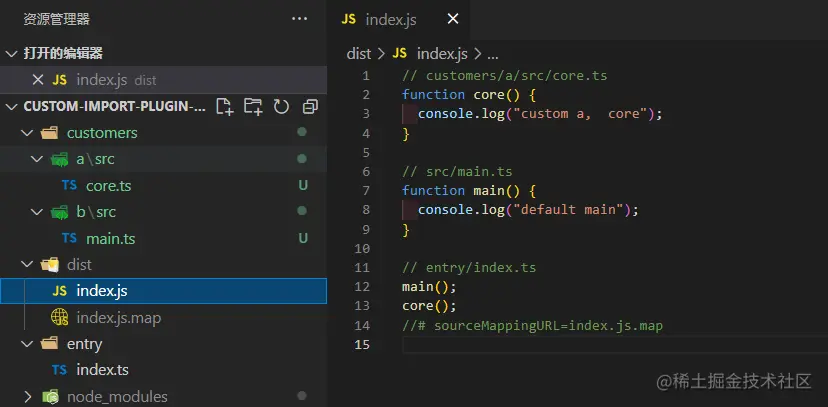Click the New File icon
The width and height of the screenshot is (828, 407).
(x=224, y=107)
